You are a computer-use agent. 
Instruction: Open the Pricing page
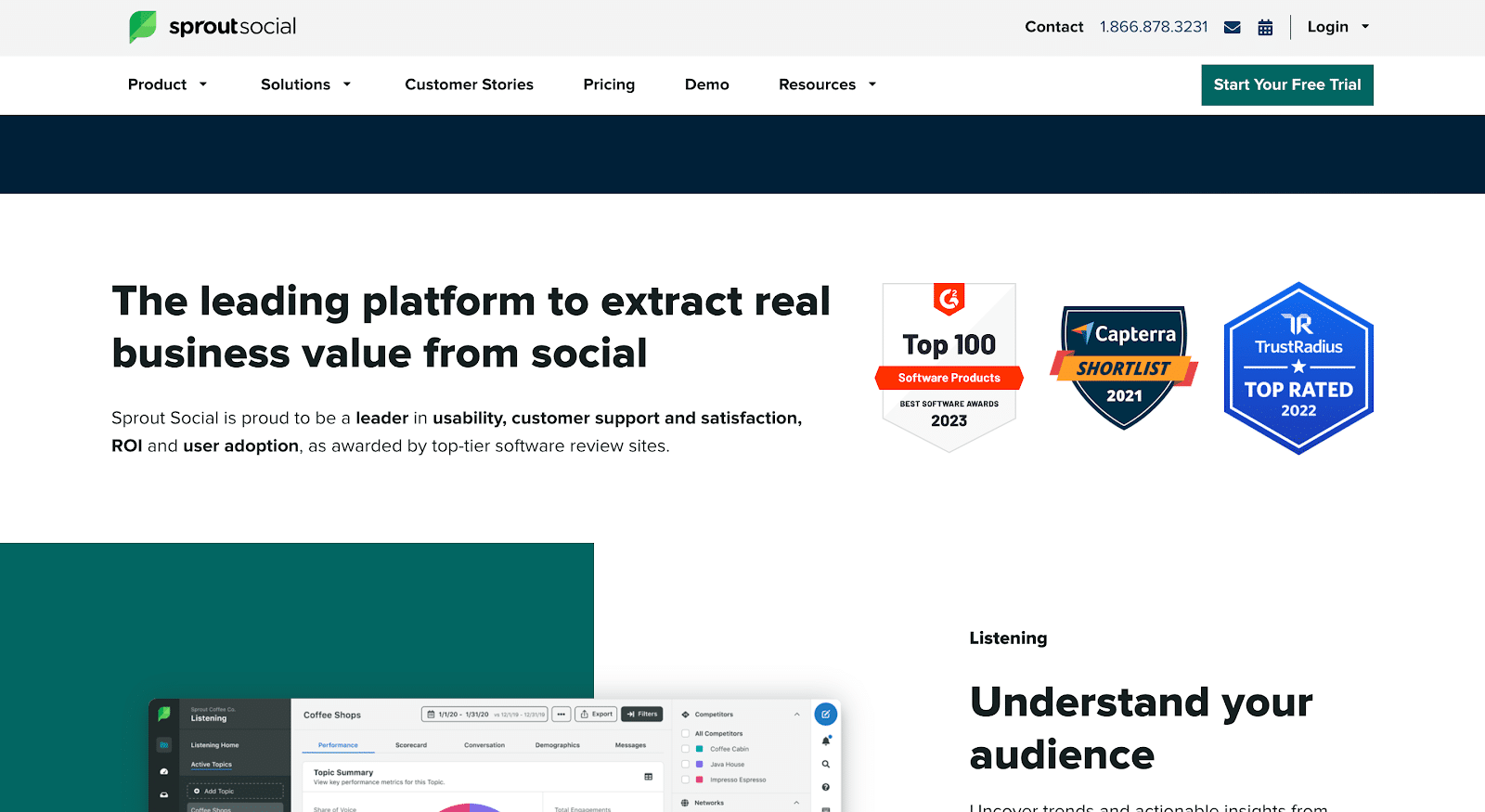point(609,84)
